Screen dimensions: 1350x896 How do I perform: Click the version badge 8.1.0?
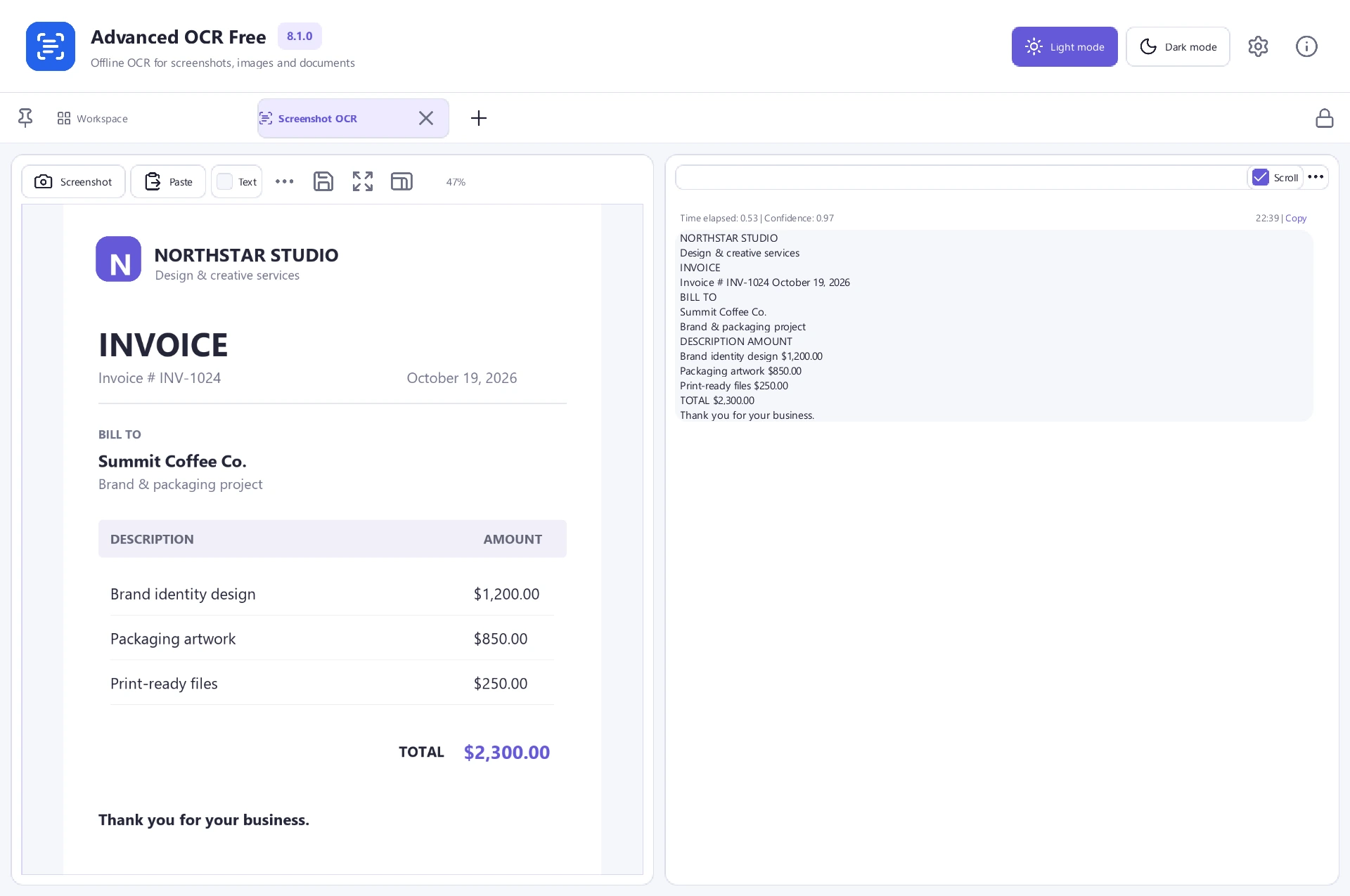tap(300, 37)
